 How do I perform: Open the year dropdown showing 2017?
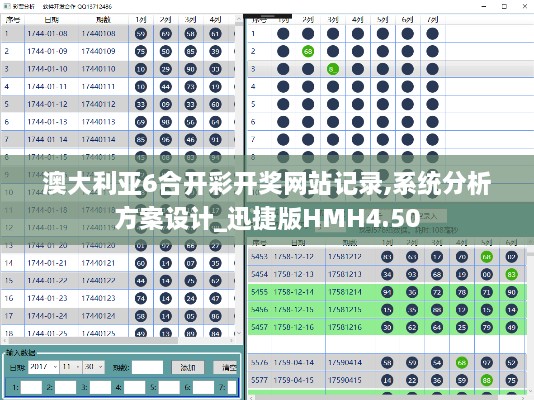pos(44,367)
